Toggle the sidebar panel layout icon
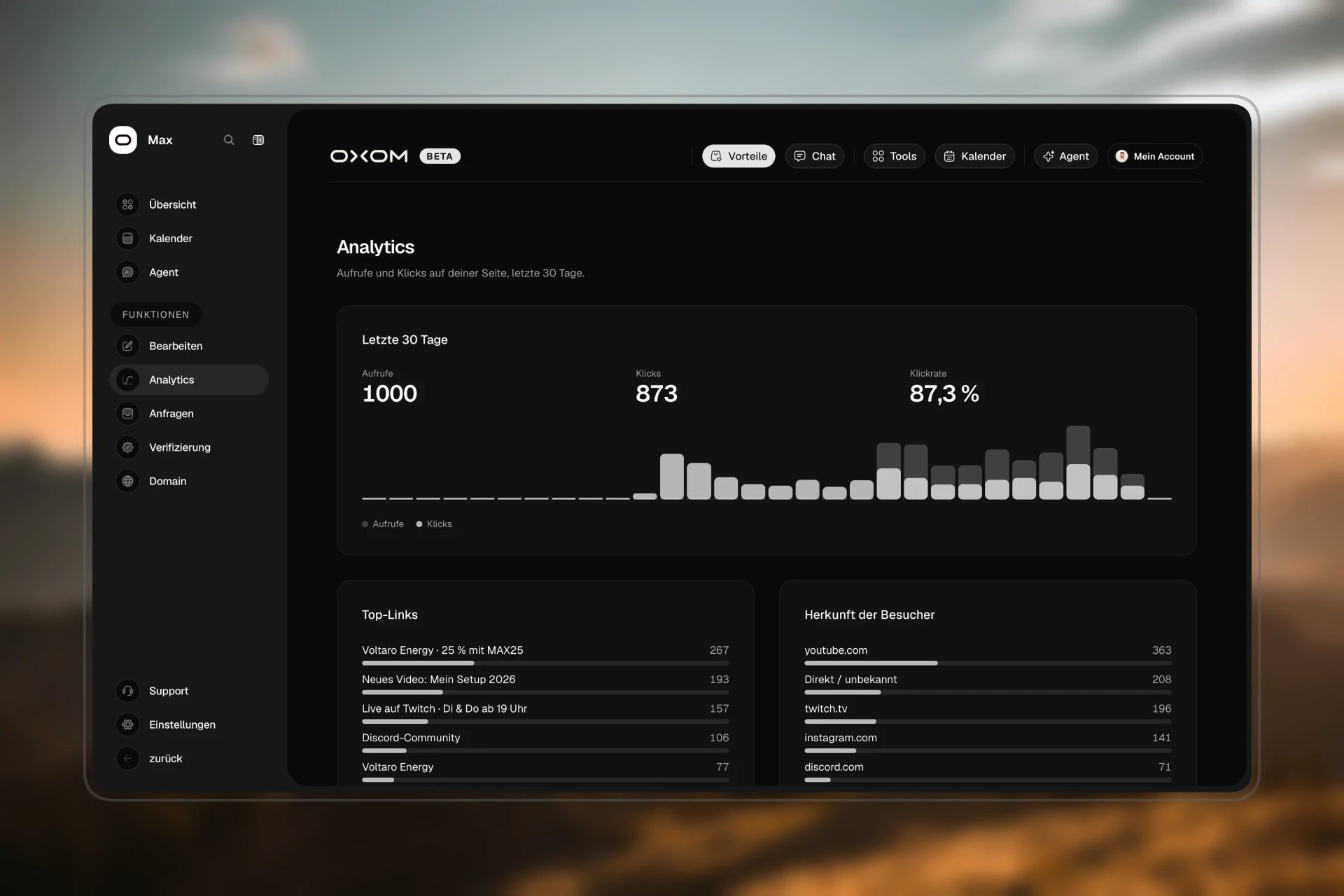The height and width of the screenshot is (896, 1344). 258,140
